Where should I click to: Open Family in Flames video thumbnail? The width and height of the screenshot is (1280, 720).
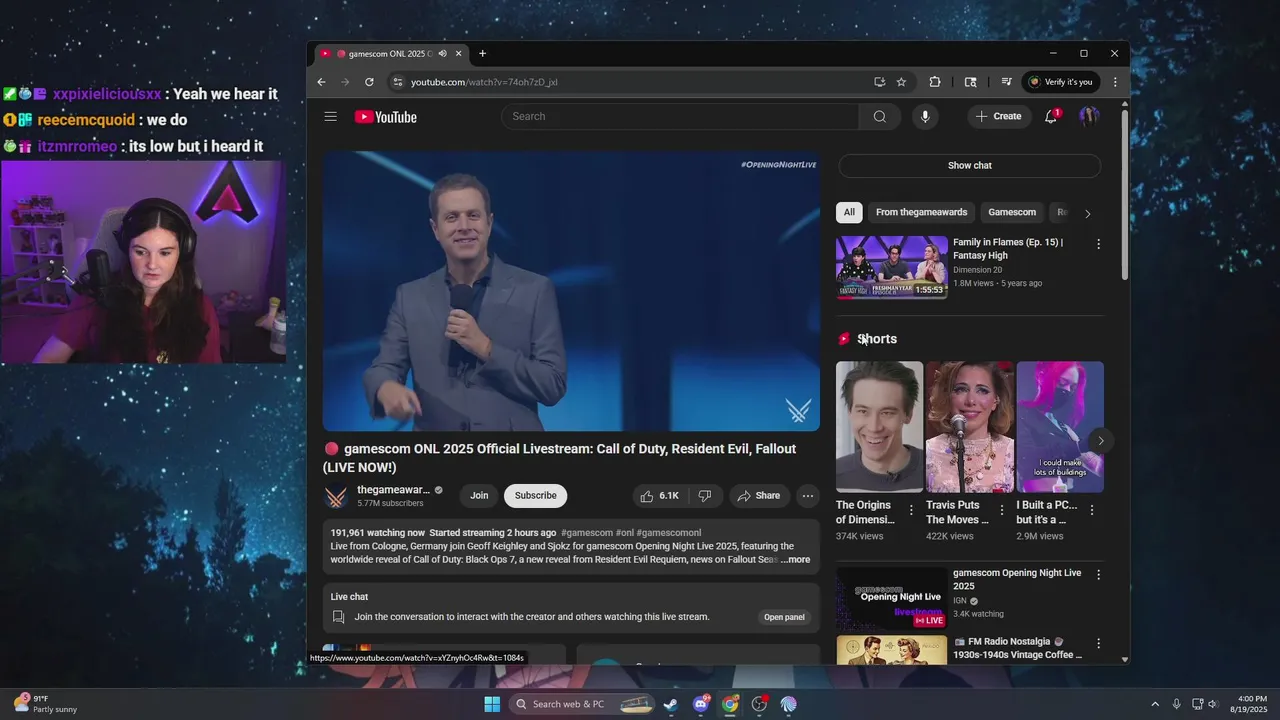892,267
